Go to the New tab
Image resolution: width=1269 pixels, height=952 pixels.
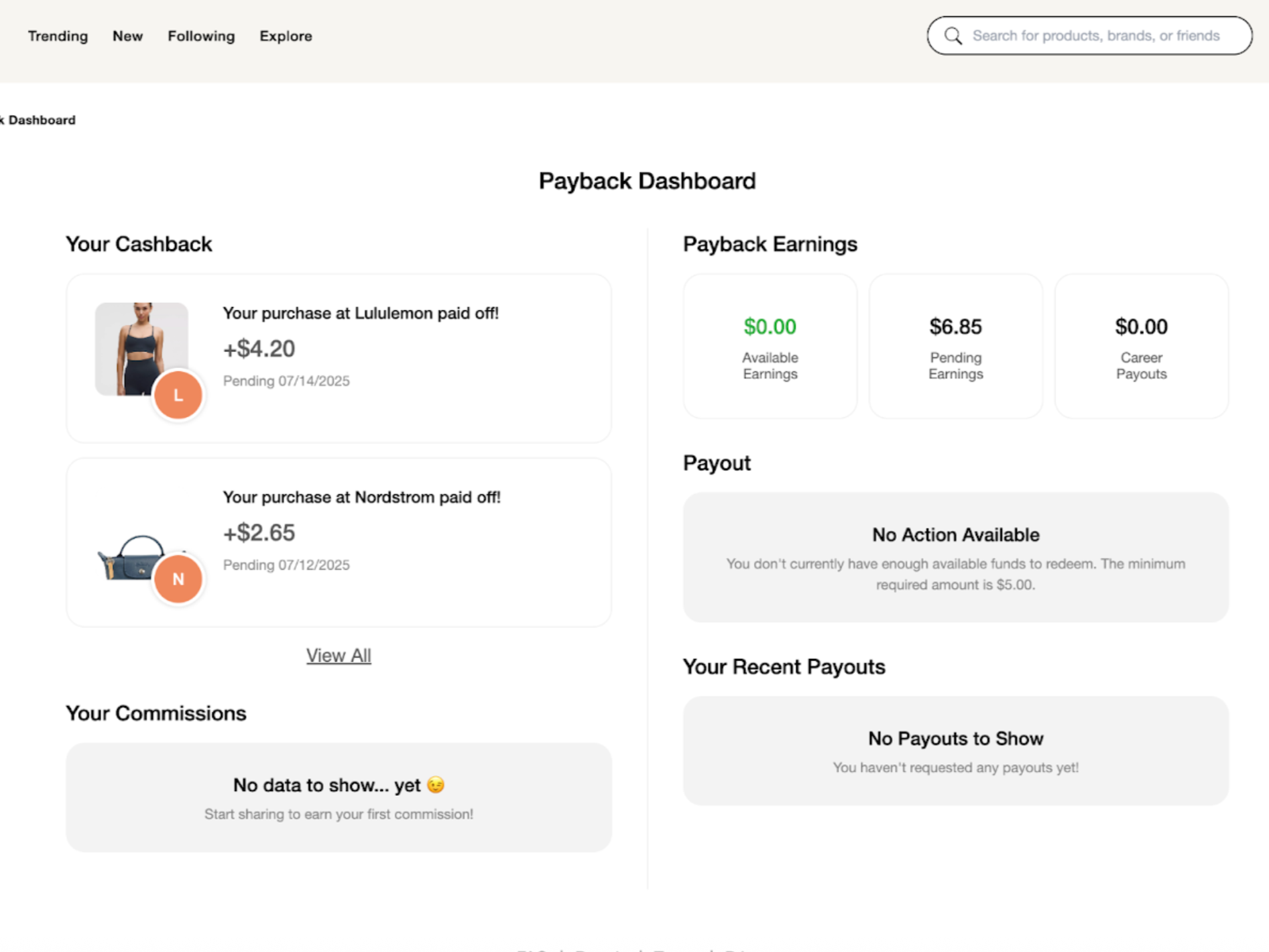(127, 36)
